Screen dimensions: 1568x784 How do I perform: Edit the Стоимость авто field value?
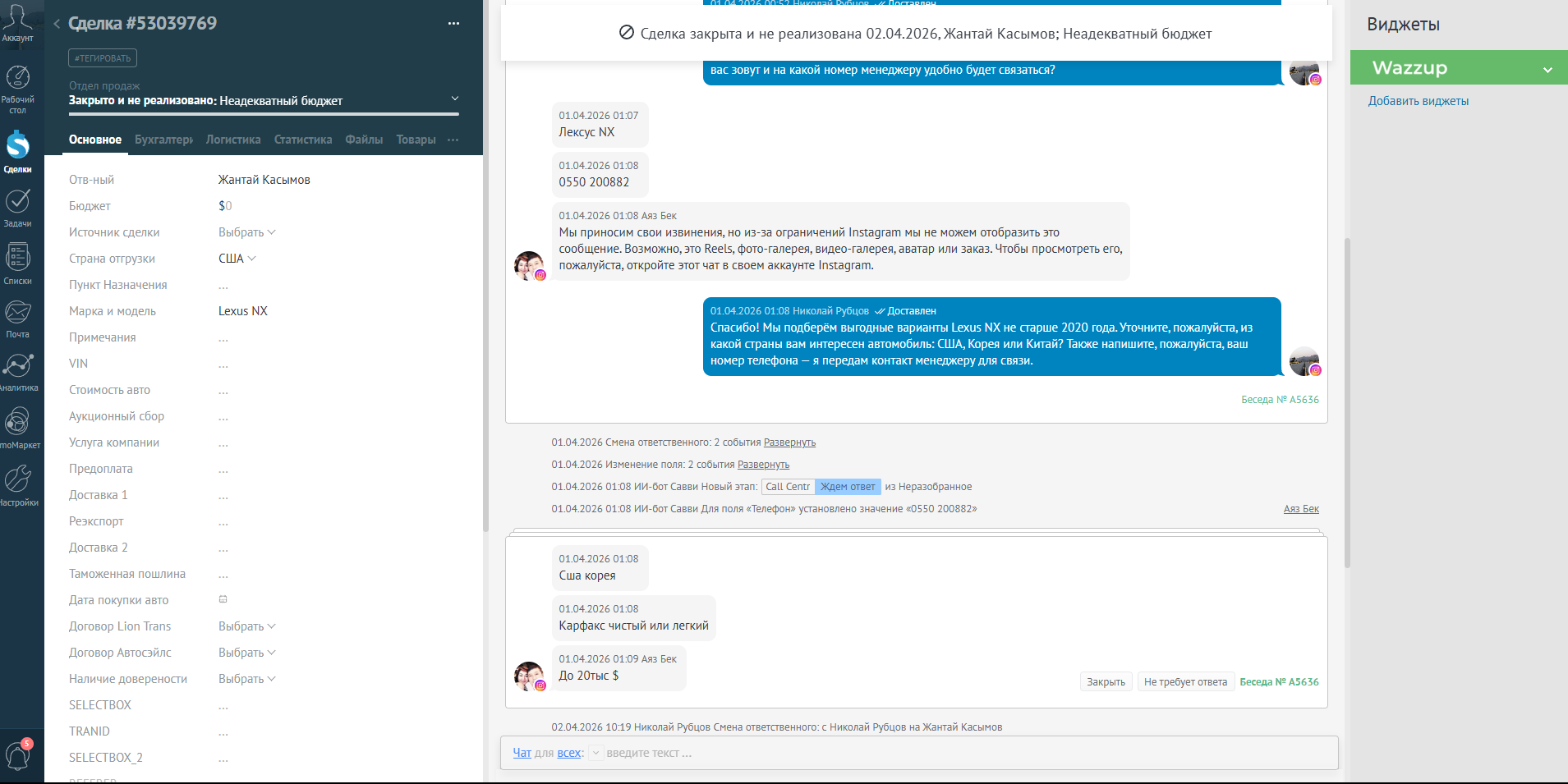pyautogui.click(x=223, y=390)
